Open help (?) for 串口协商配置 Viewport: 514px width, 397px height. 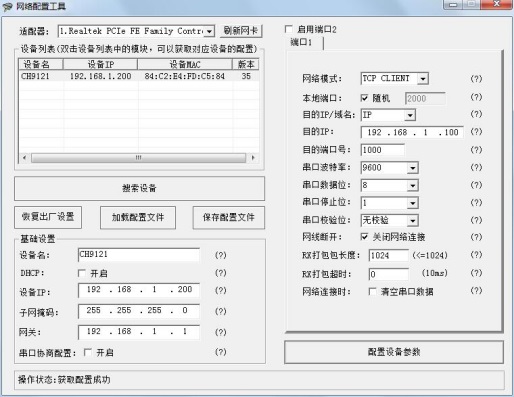point(220,352)
